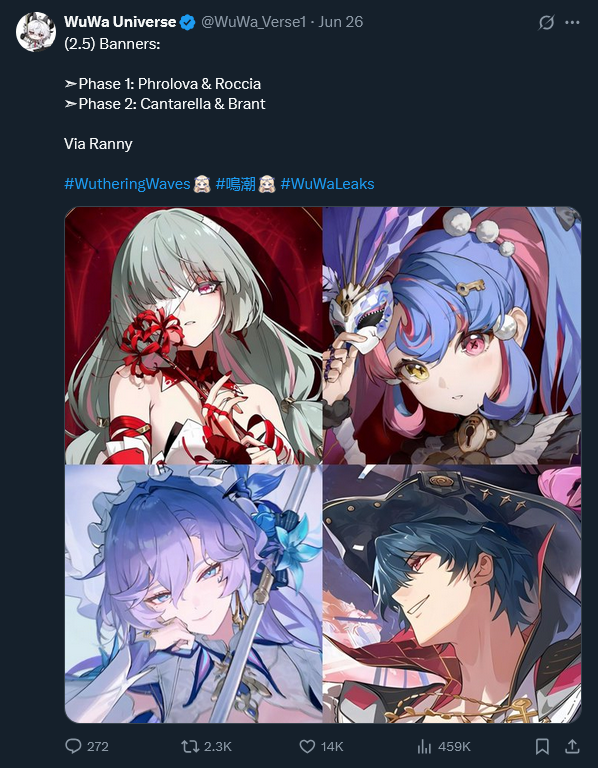Open the three-dot more options menu

click(x=572, y=23)
